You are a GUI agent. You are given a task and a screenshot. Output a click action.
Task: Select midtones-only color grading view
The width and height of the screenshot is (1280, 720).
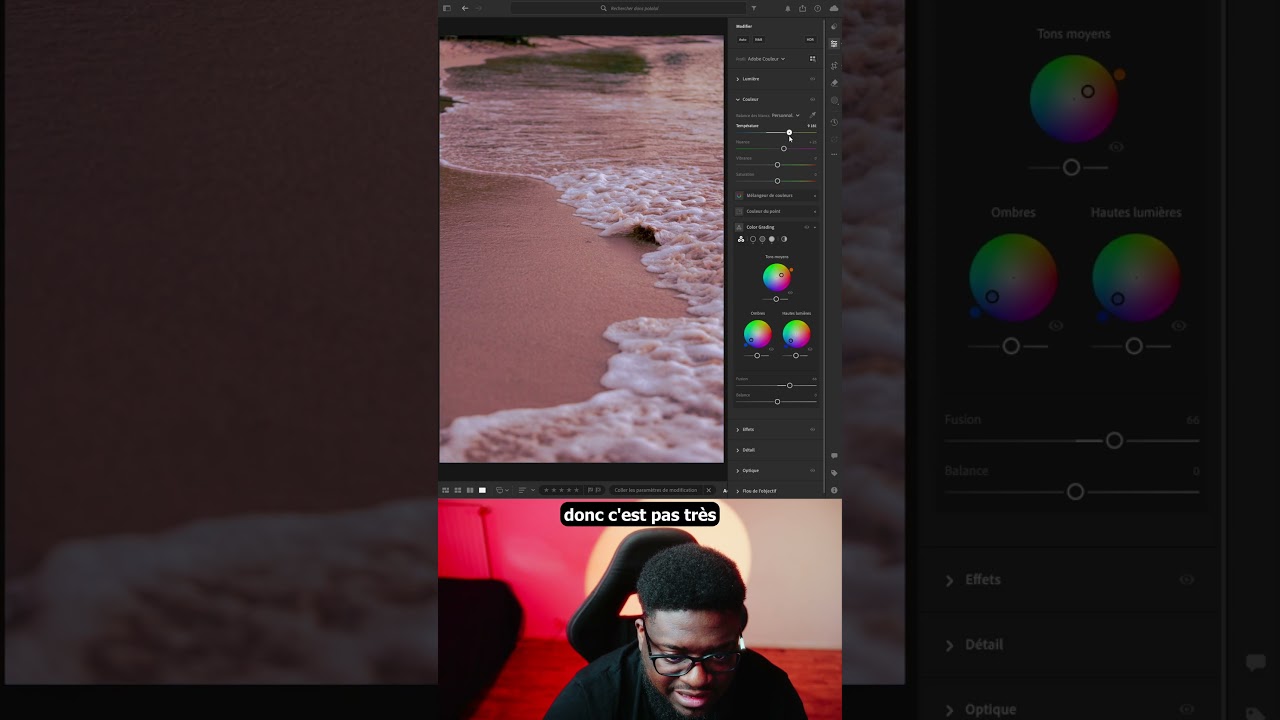(762, 239)
